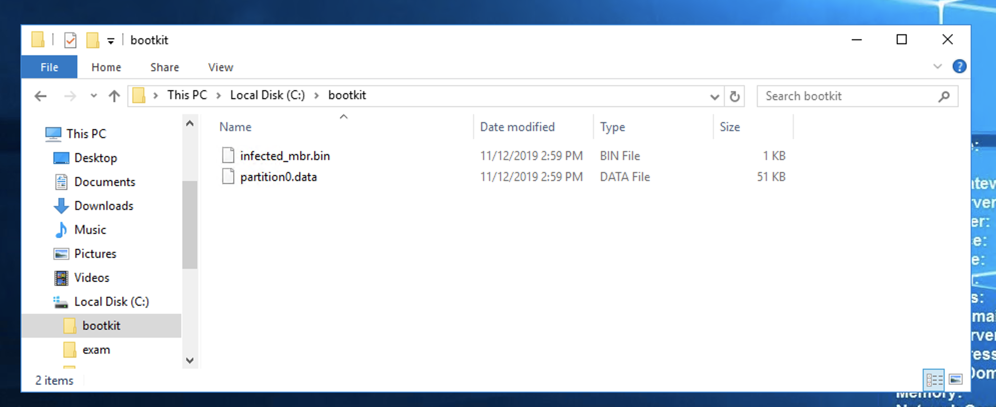Image resolution: width=996 pixels, height=407 pixels.
Task: Switch to the Share ribbon tab
Action: pyautogui.click(x=165, y=67)
